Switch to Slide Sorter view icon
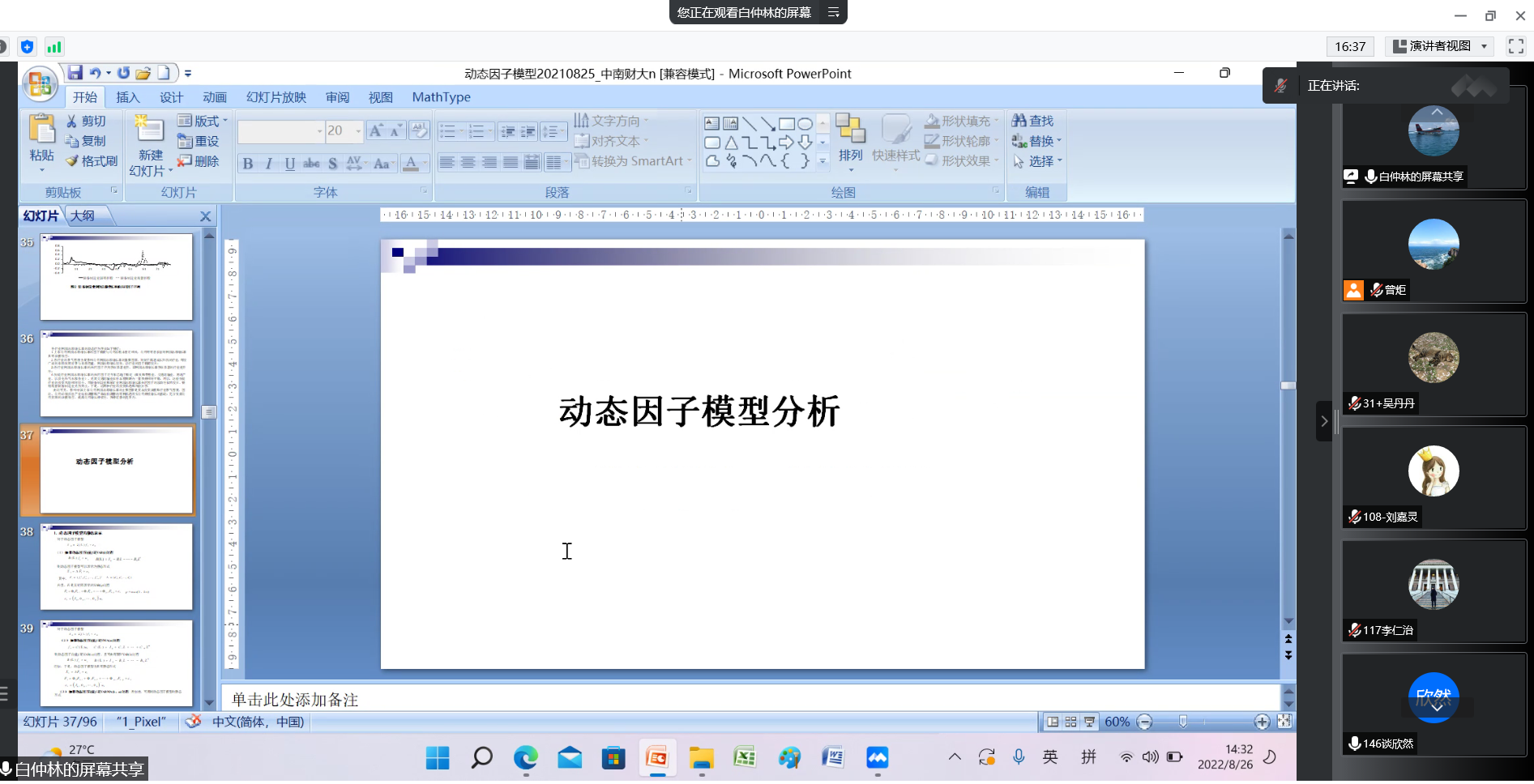 1070,722
